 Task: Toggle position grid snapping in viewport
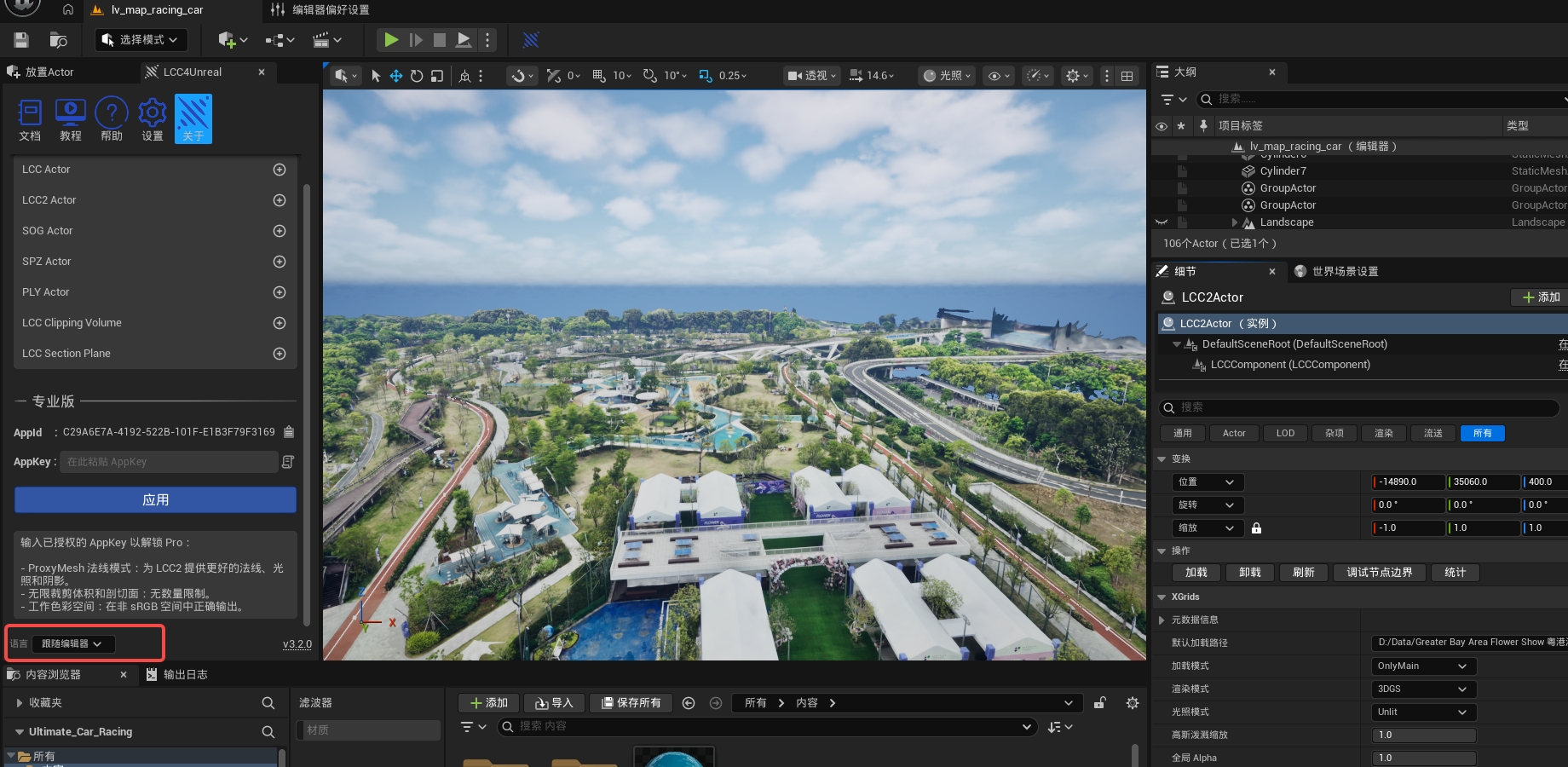pyautogui.click(x=599, y=76)
